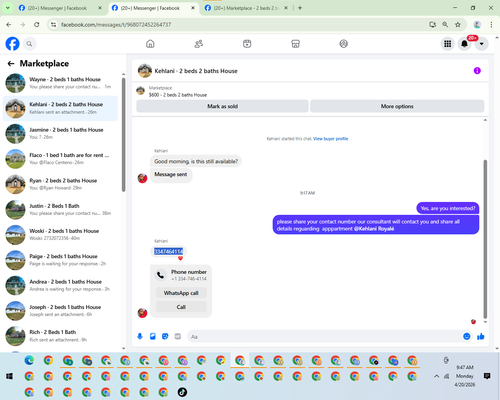The width and height of the screenshot is (500, 400).
Task: Open the Groups icon in top nav
Action: (x=344, y=44)
